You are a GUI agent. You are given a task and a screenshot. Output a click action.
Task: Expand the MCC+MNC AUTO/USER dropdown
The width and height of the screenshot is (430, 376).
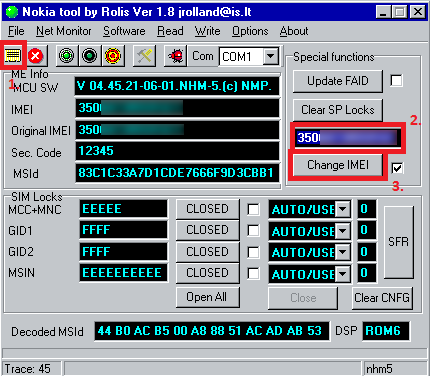coord(342,209)
